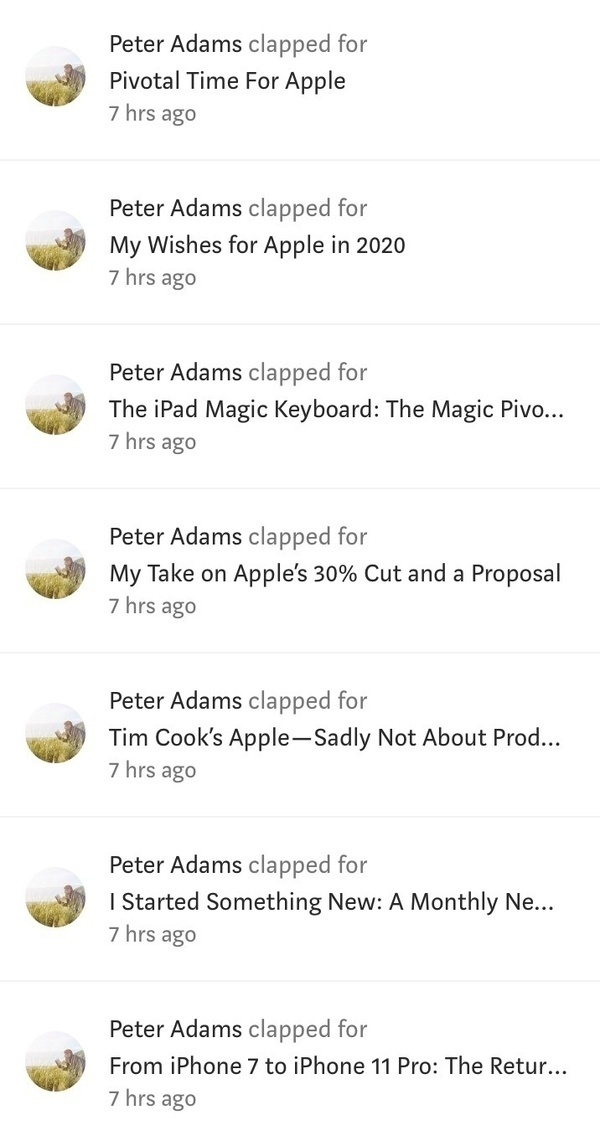Click avatar beside 'Pivotal Time For Apple'

[x=55, y=77]
